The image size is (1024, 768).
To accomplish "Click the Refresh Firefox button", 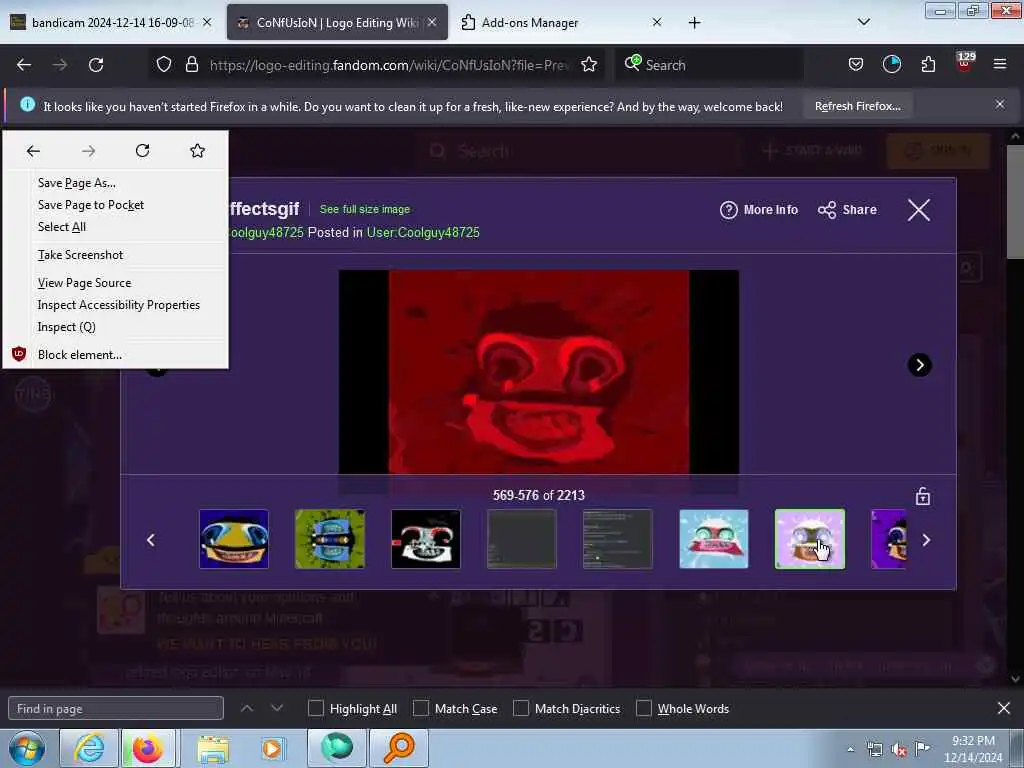I will point(857,106).
